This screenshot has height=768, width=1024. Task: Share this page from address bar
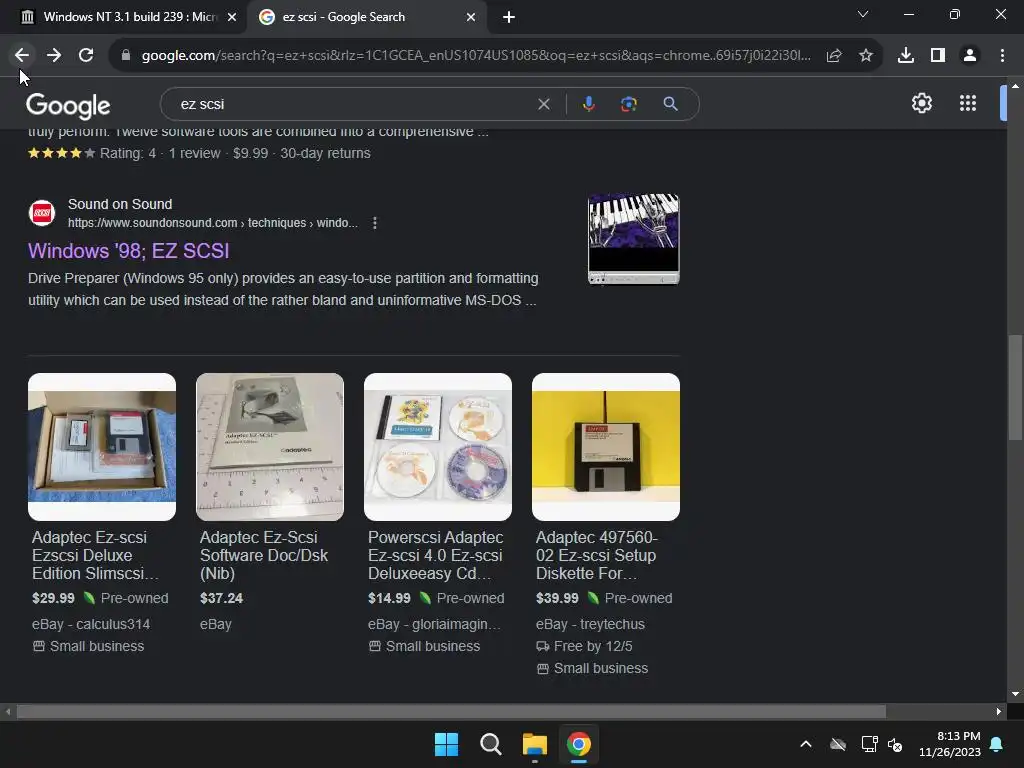click(x=834, y=56)
